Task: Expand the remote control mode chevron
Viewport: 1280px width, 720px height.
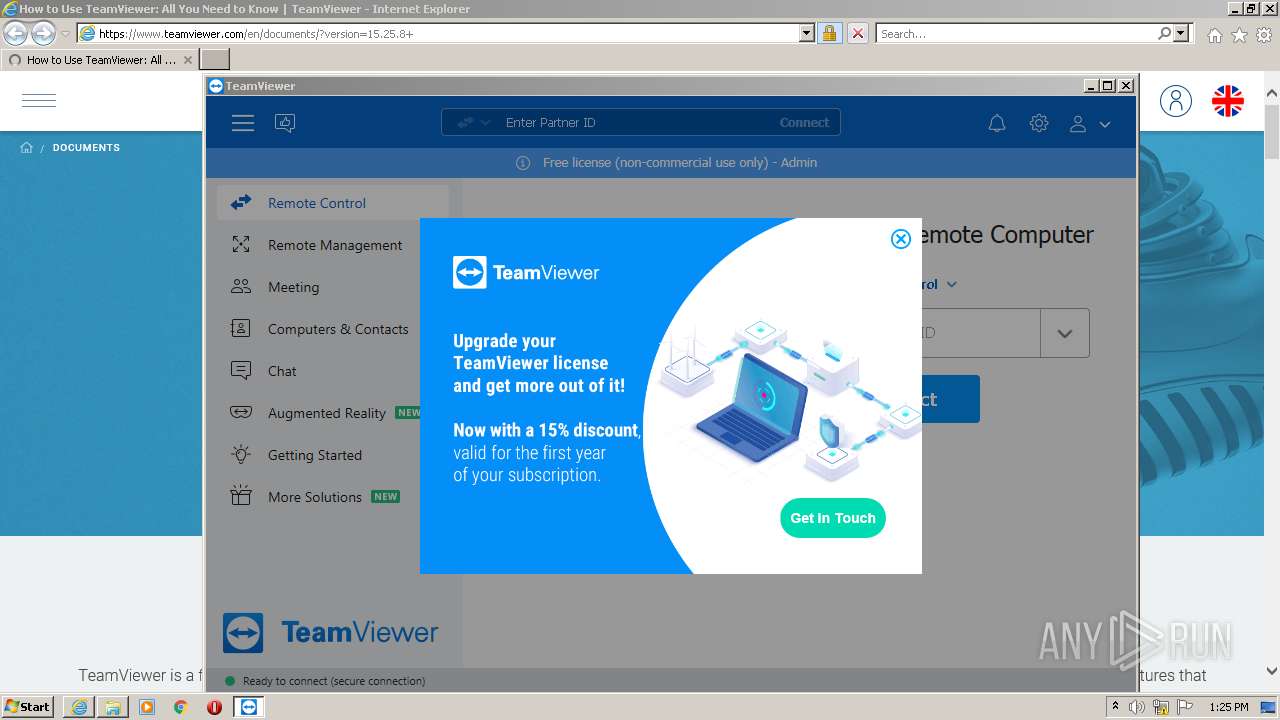Action: pos(952,285)
